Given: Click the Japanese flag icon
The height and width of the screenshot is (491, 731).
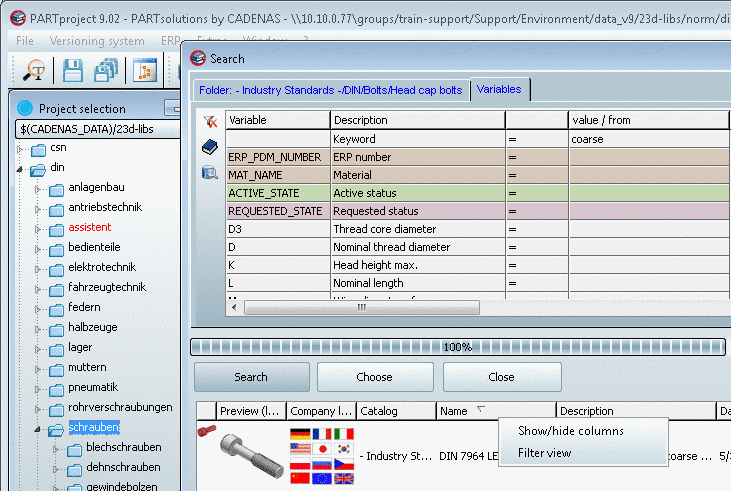Looking at the screenshot, I should (322, 449).
